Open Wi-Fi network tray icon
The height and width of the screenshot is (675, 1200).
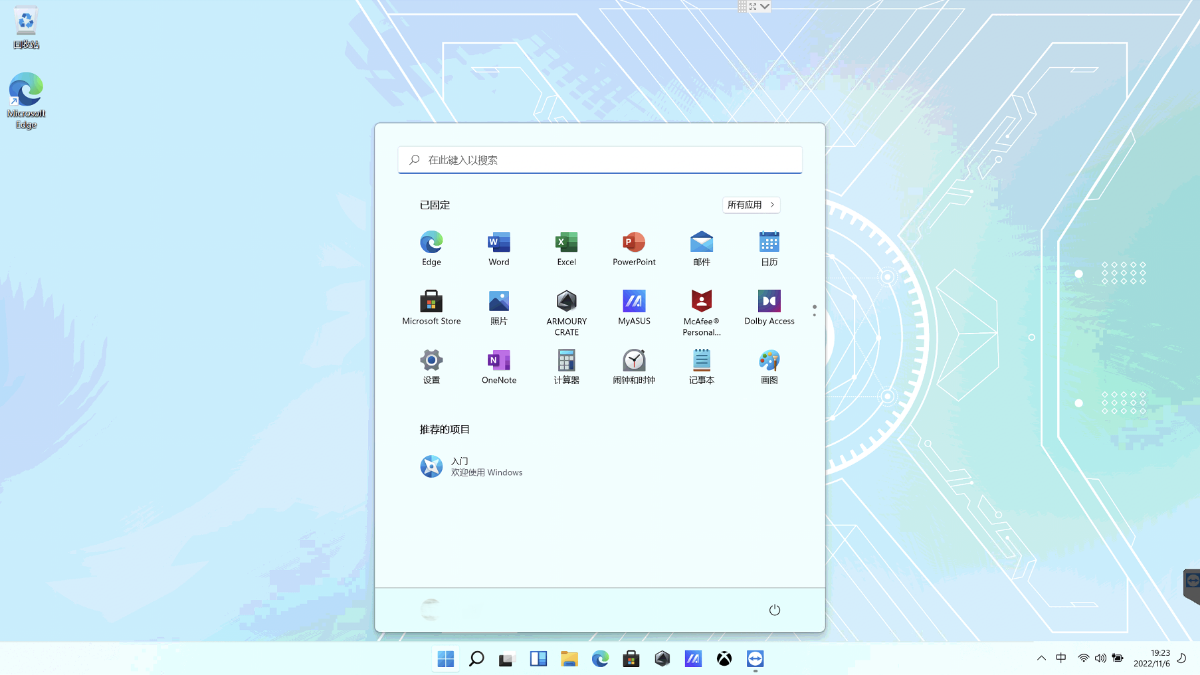coord(1084,658)
